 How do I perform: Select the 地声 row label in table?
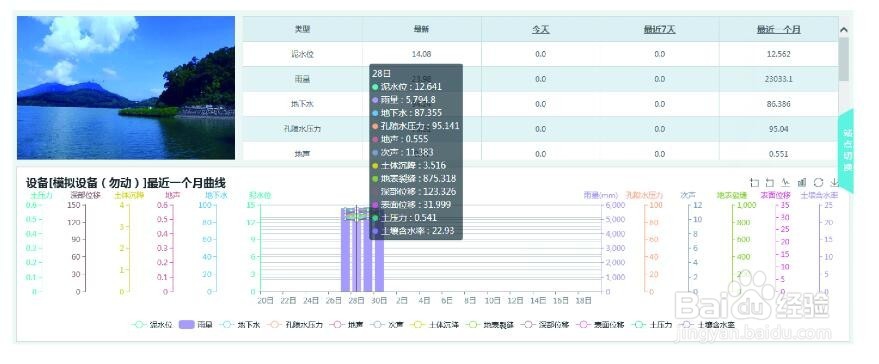[303, 153]
